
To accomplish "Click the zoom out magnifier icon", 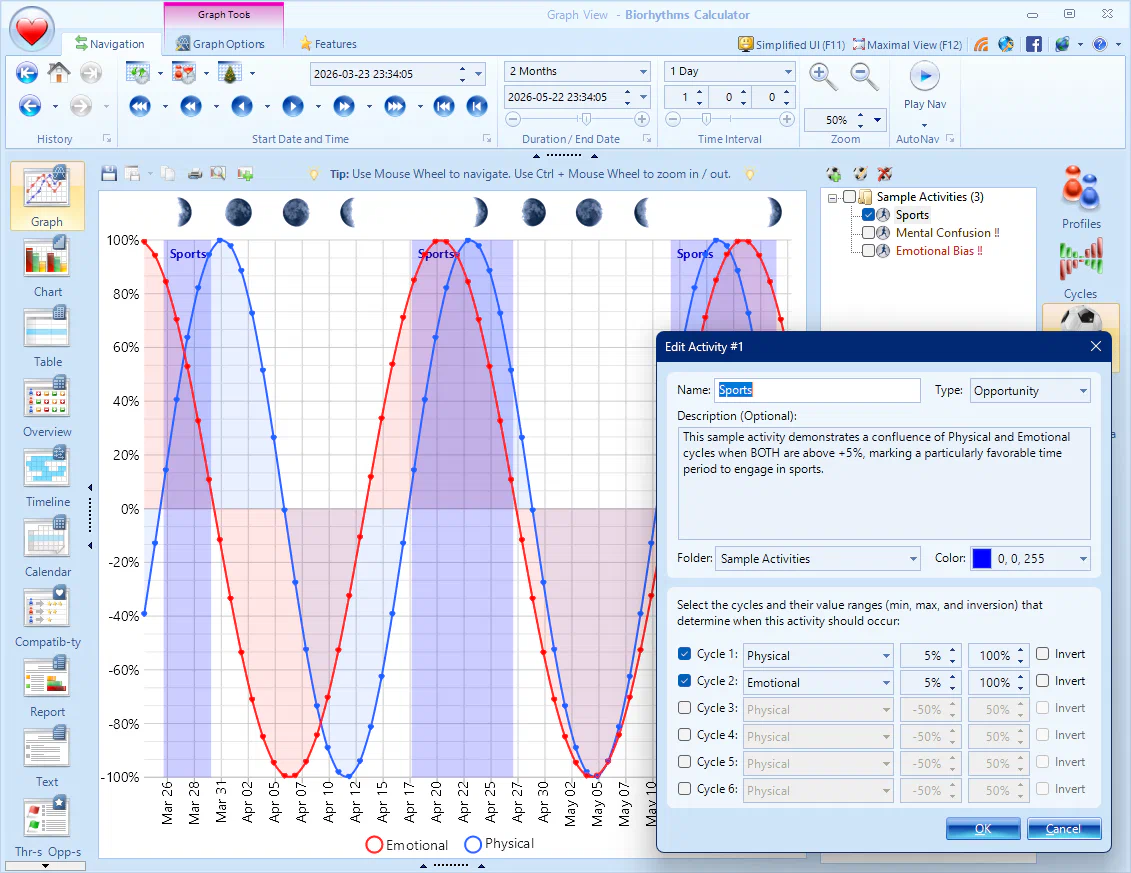I will 864,76.
